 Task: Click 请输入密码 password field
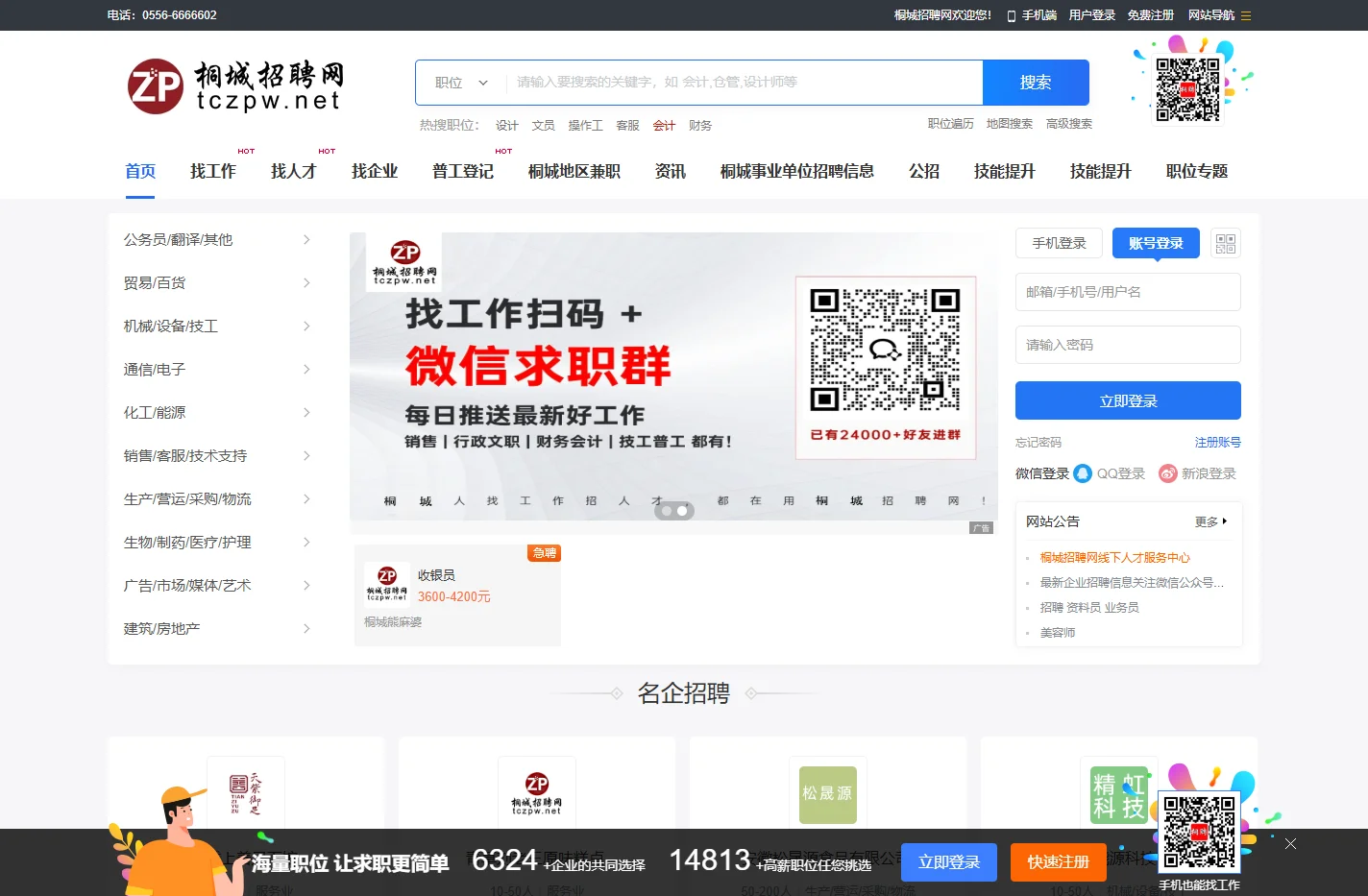(x=1128, y=345)
